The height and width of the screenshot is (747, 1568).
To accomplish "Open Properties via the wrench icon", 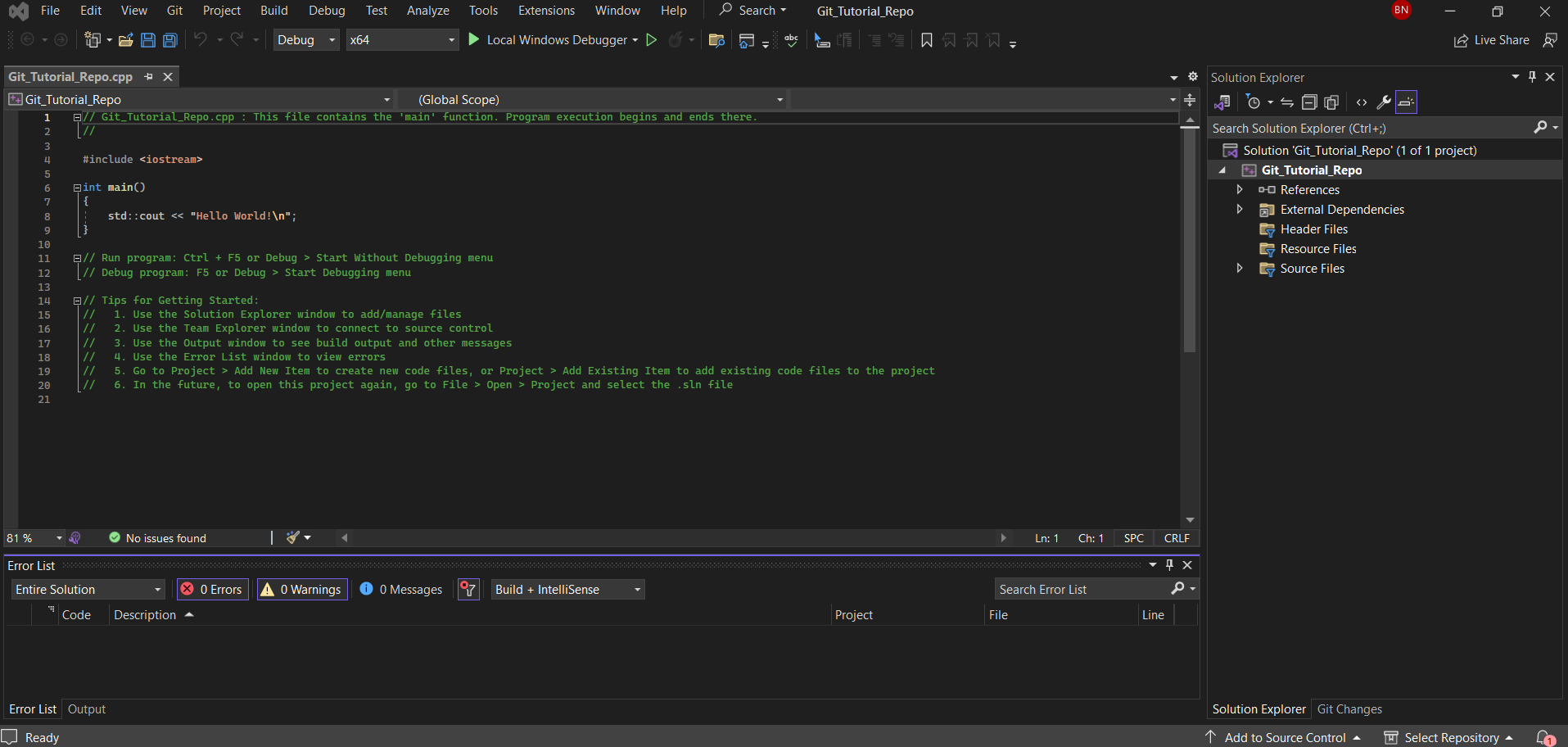I will 1384,102.
